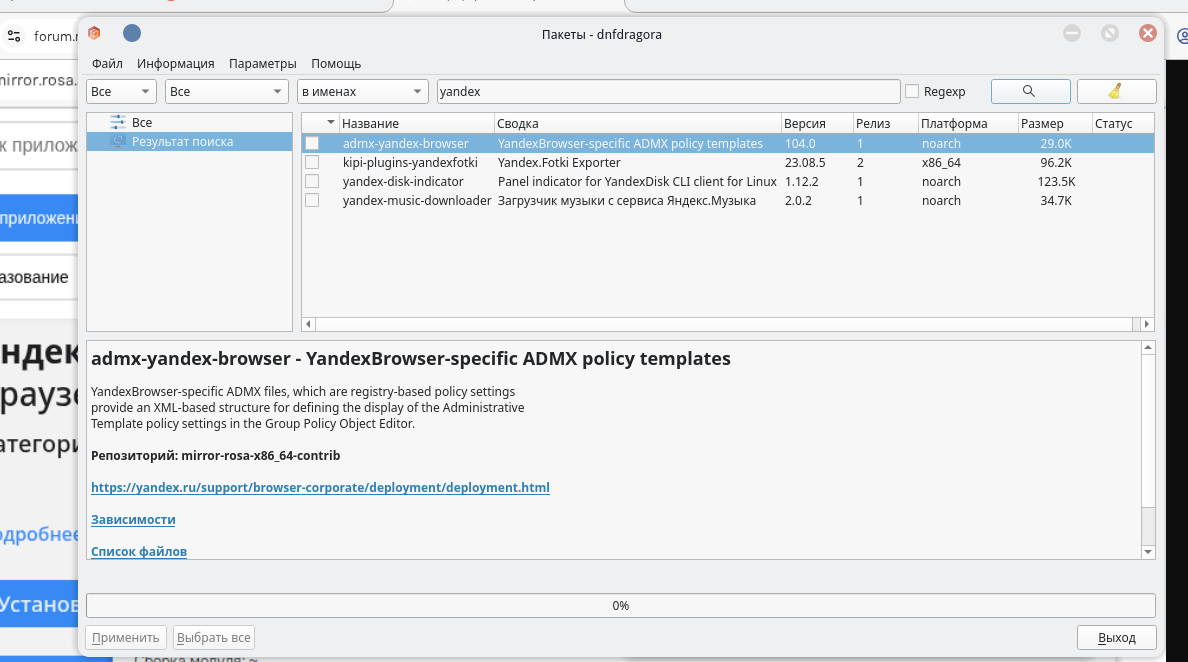1188x662 pixels.
Task: Click the browser site-settings icon behind the window
Action: click(x=14, y=36)
